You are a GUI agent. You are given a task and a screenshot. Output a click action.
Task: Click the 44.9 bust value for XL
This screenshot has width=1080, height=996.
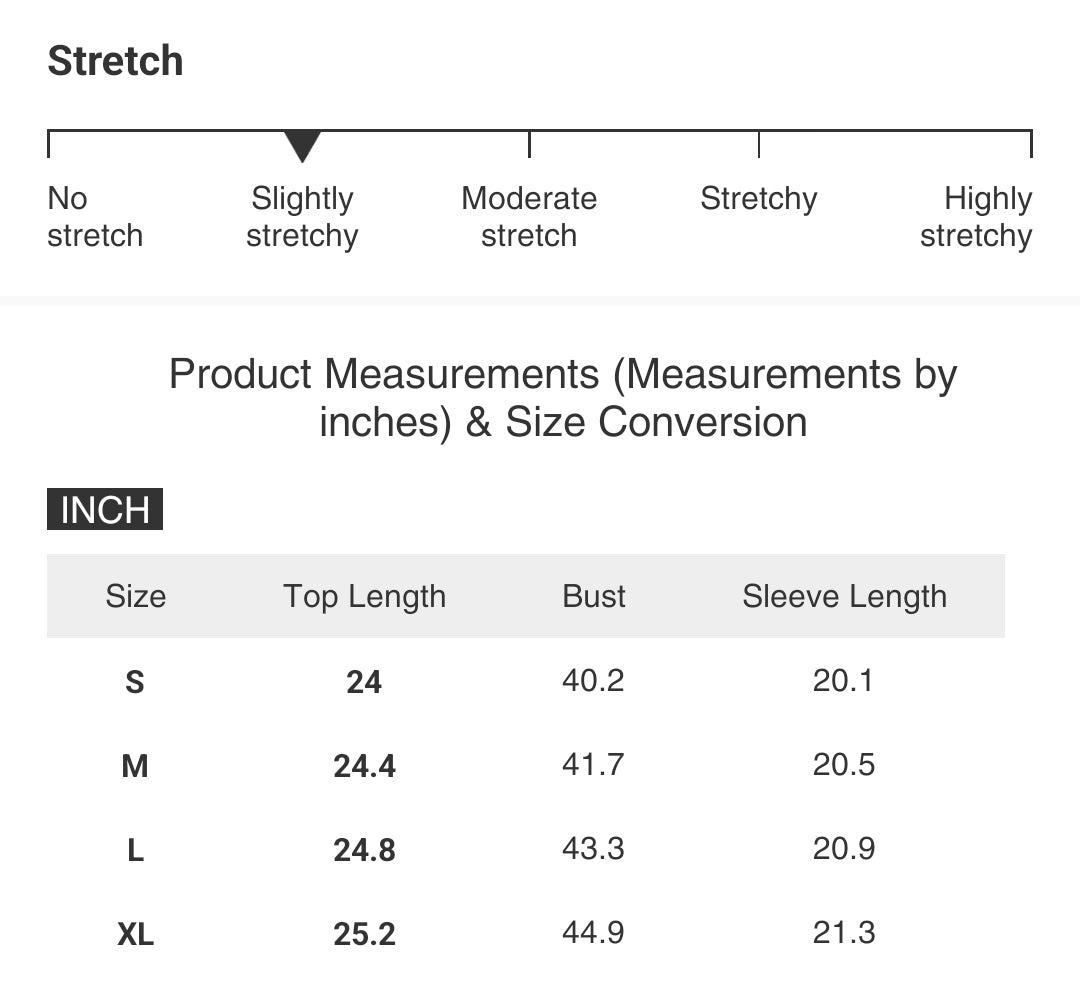tap(593, 933)
